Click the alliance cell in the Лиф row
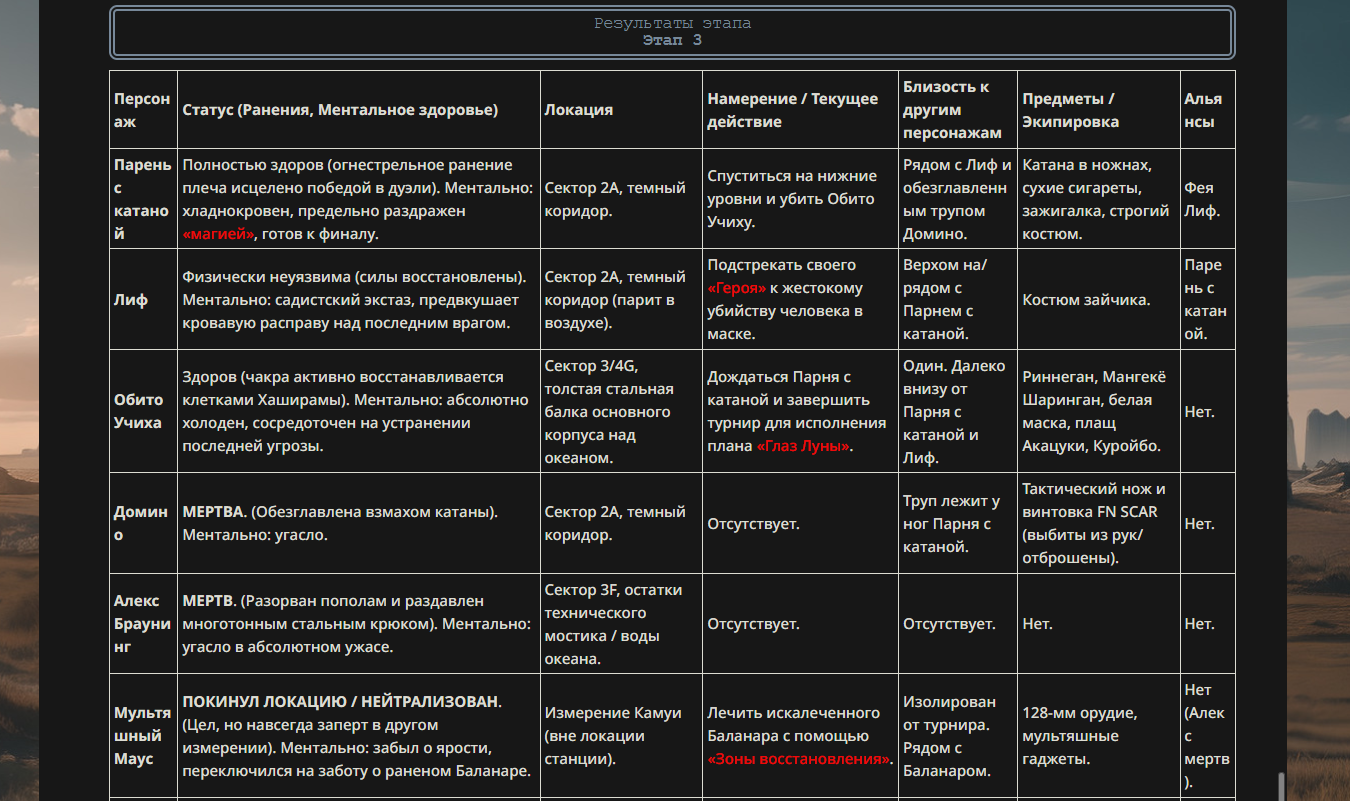Viewport: 1350px width, 801px height. (x=1208, y=300)
